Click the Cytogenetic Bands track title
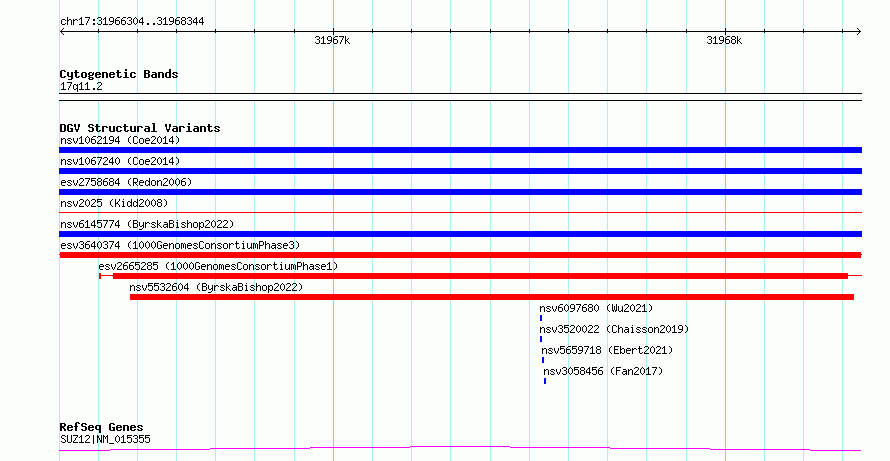 tap(119, 74)
